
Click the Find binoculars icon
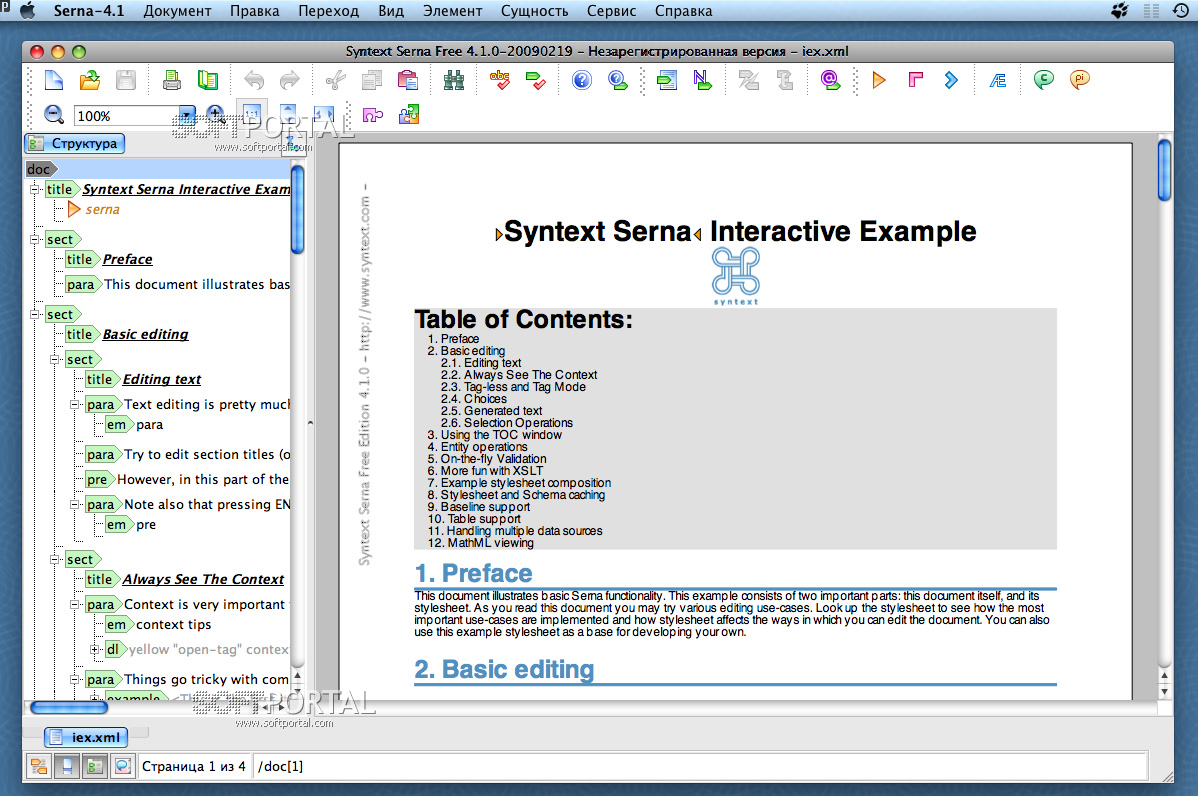pos(454,80)
